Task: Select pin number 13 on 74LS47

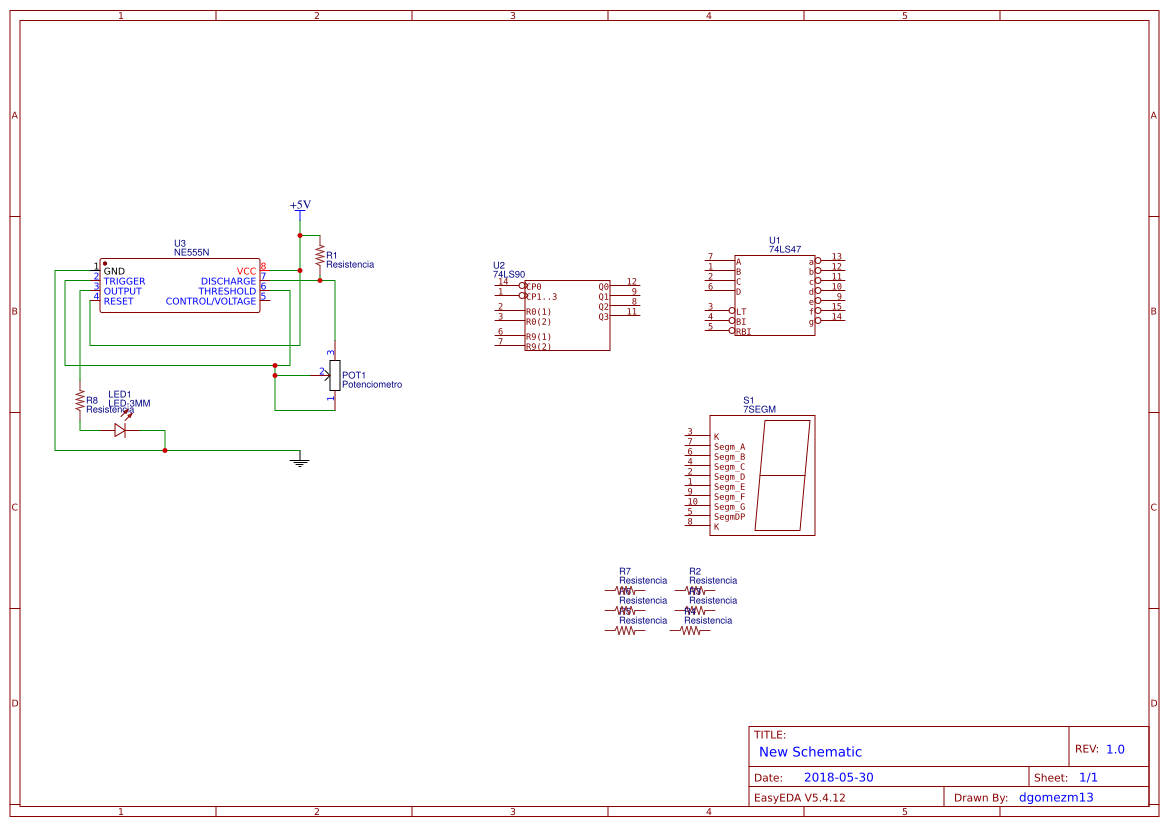Action: pos(836,257)
